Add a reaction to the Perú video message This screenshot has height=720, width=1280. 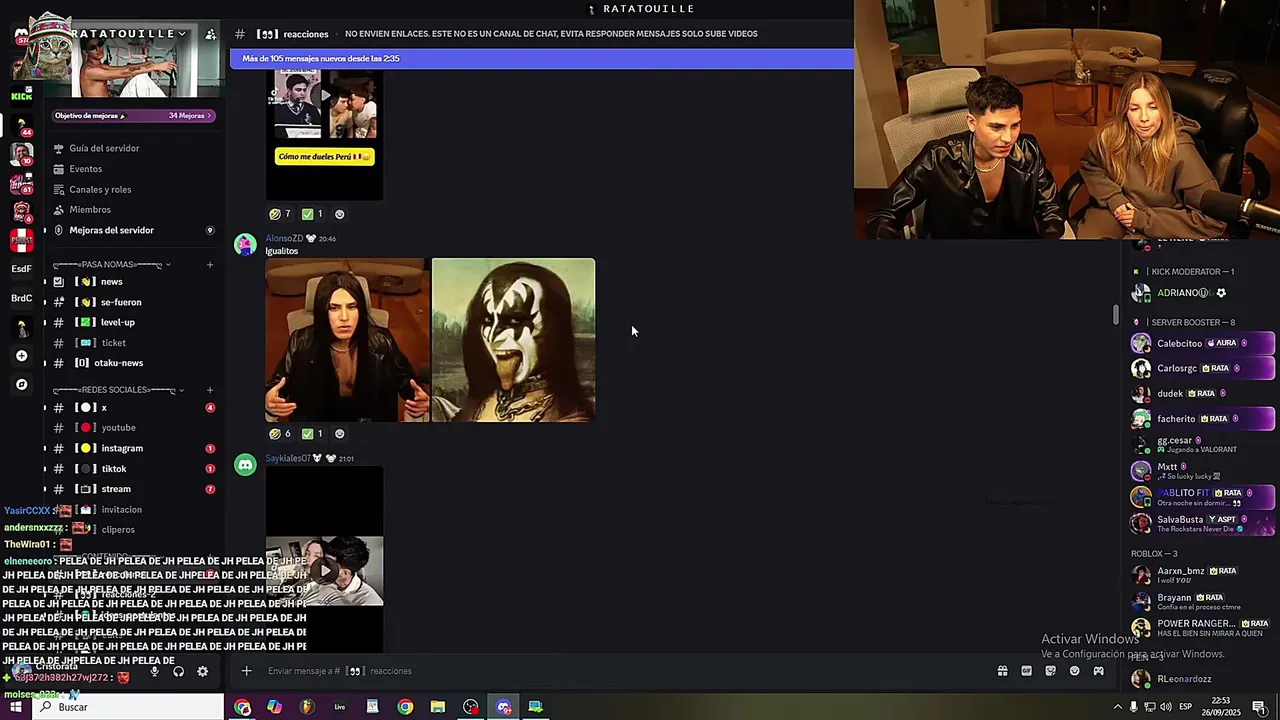tap(339, 214)
